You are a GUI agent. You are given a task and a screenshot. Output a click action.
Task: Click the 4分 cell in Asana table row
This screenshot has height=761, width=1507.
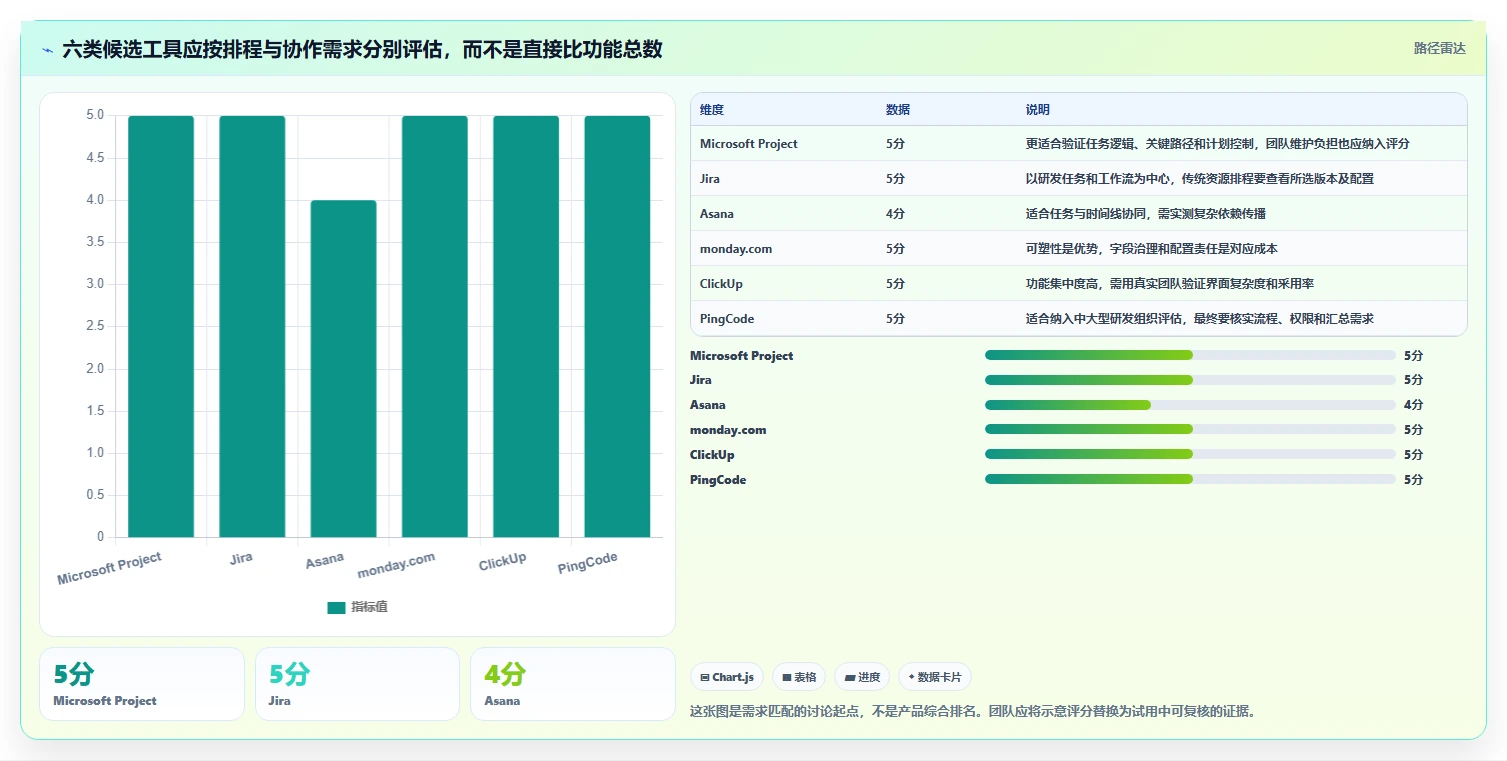click(895, 214)
